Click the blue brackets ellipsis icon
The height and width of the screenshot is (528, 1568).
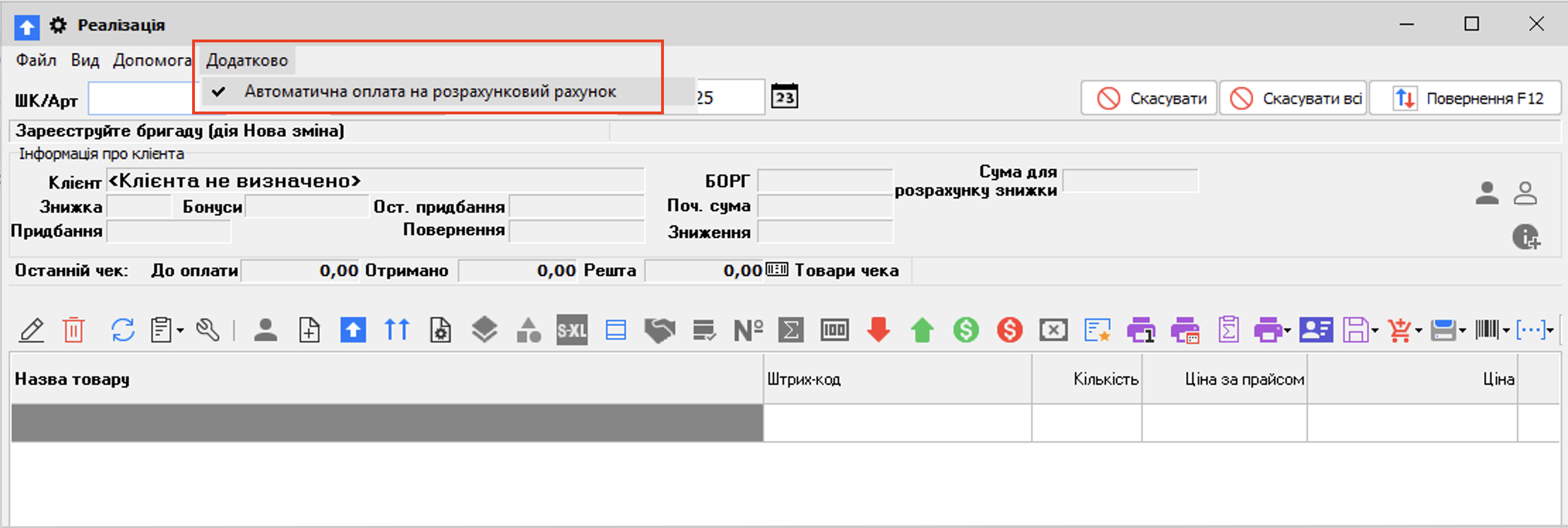tap(1531, 330)
